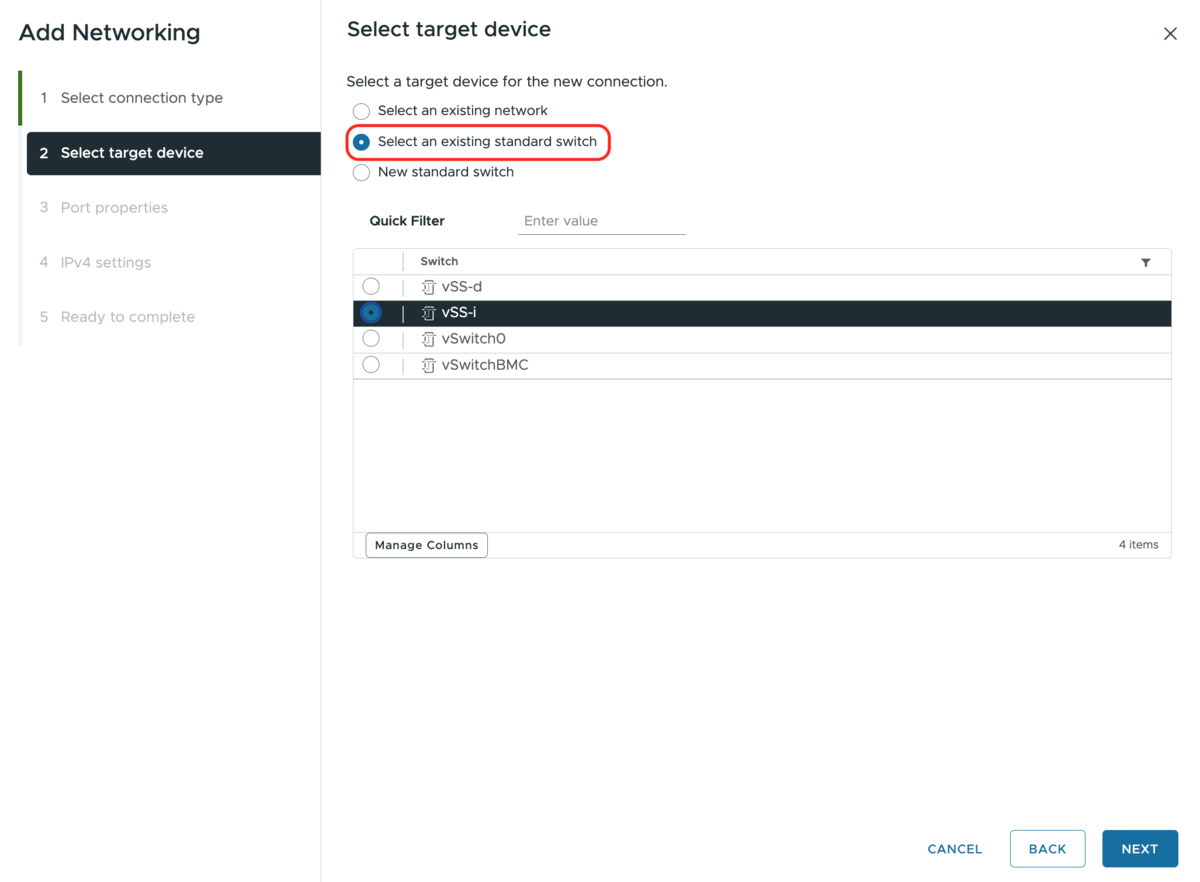Open the Switch column filter icon
Screen dimensions: 1200x882
click(1146, 262)
